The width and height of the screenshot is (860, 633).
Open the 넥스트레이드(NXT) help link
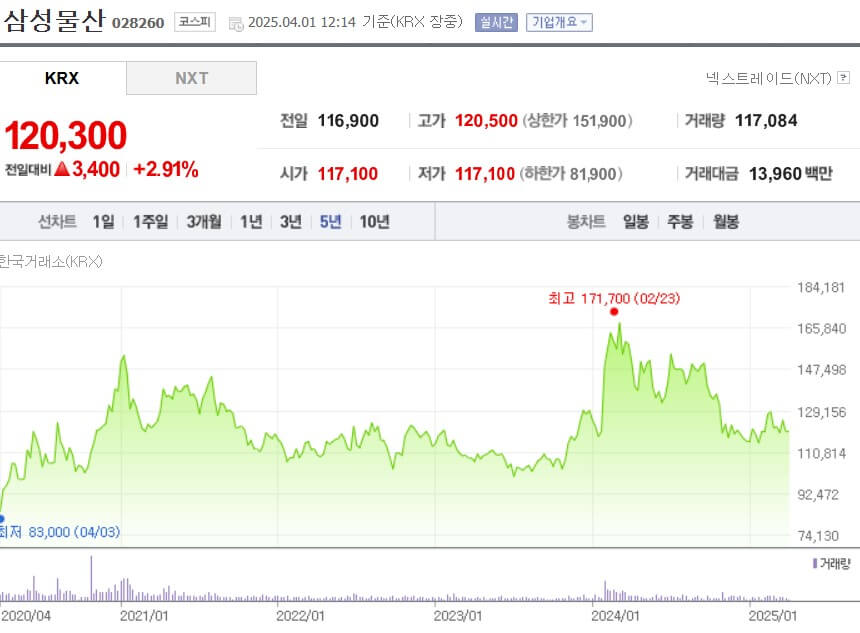[x=768, y=78]
